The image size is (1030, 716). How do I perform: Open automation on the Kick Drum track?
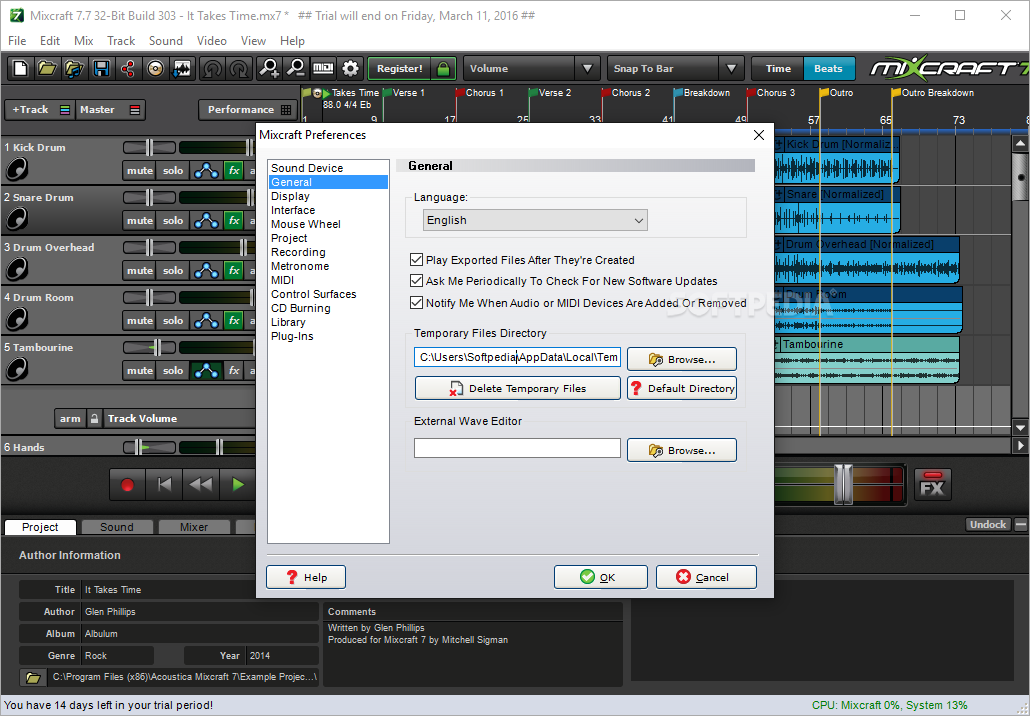pyautogui.click(x=206, y=171)
